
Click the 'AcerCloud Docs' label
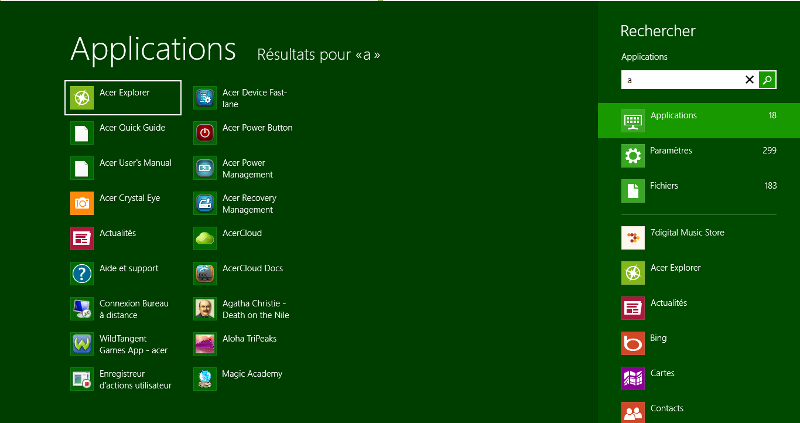tap(253, 268)
